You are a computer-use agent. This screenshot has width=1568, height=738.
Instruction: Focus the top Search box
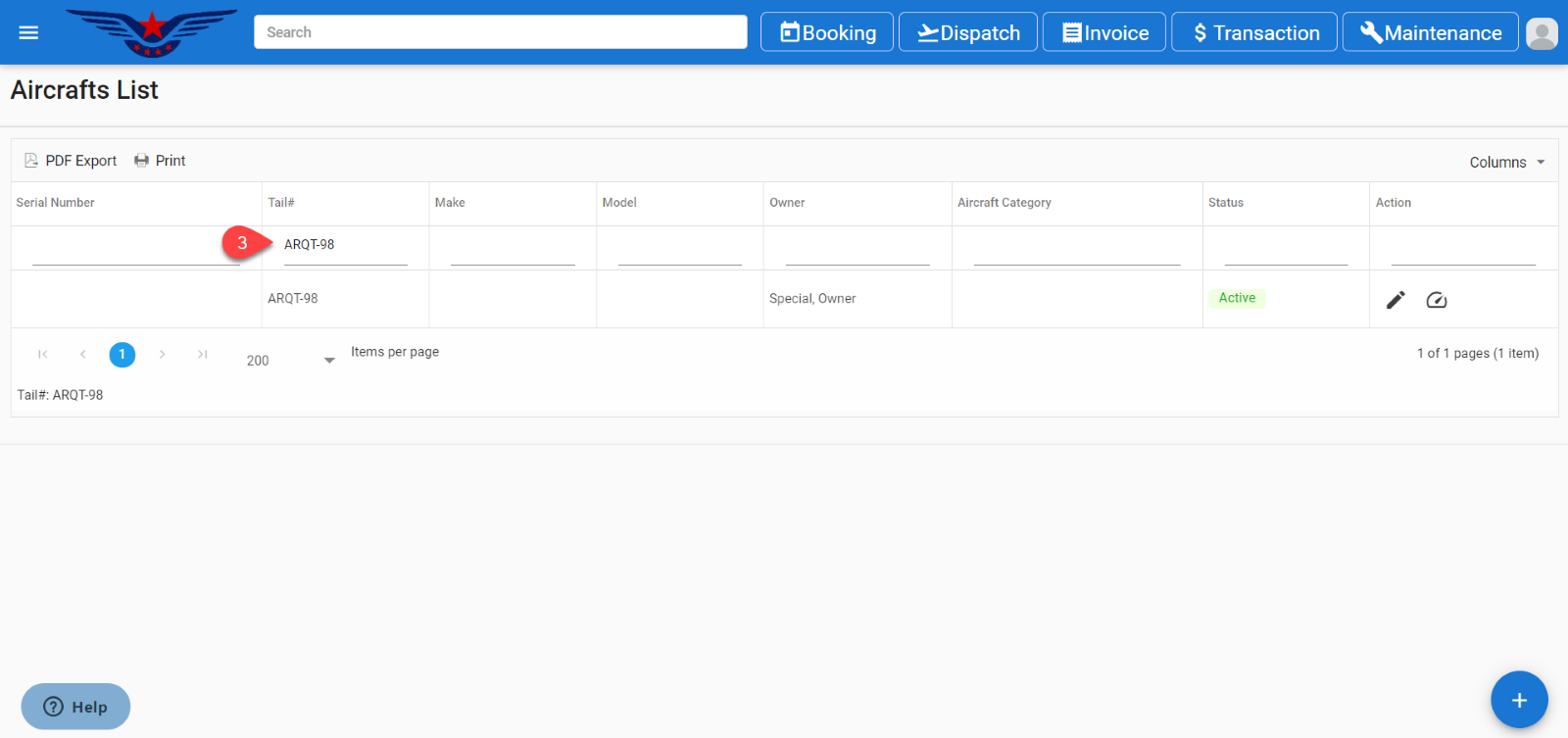tap(500, 32)
